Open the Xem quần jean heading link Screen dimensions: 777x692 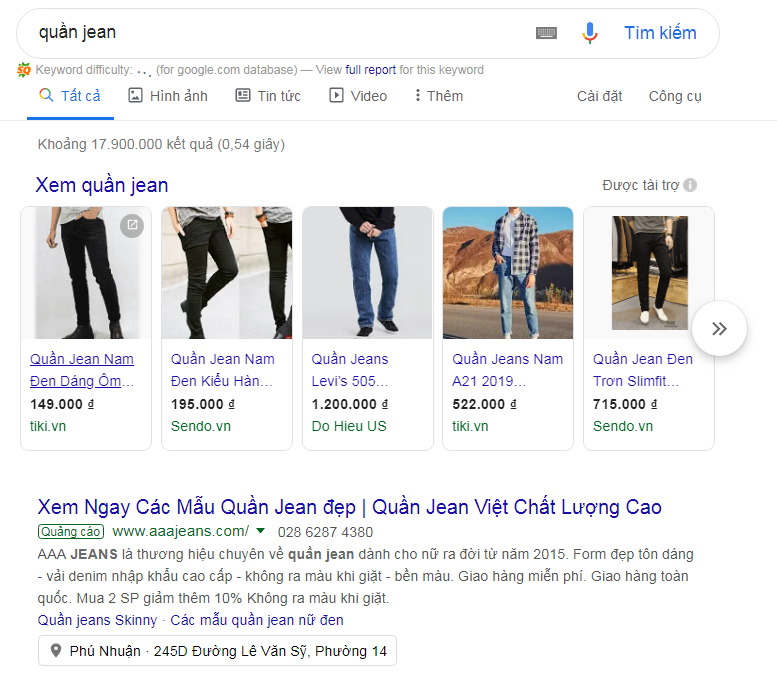coord(102,185)
